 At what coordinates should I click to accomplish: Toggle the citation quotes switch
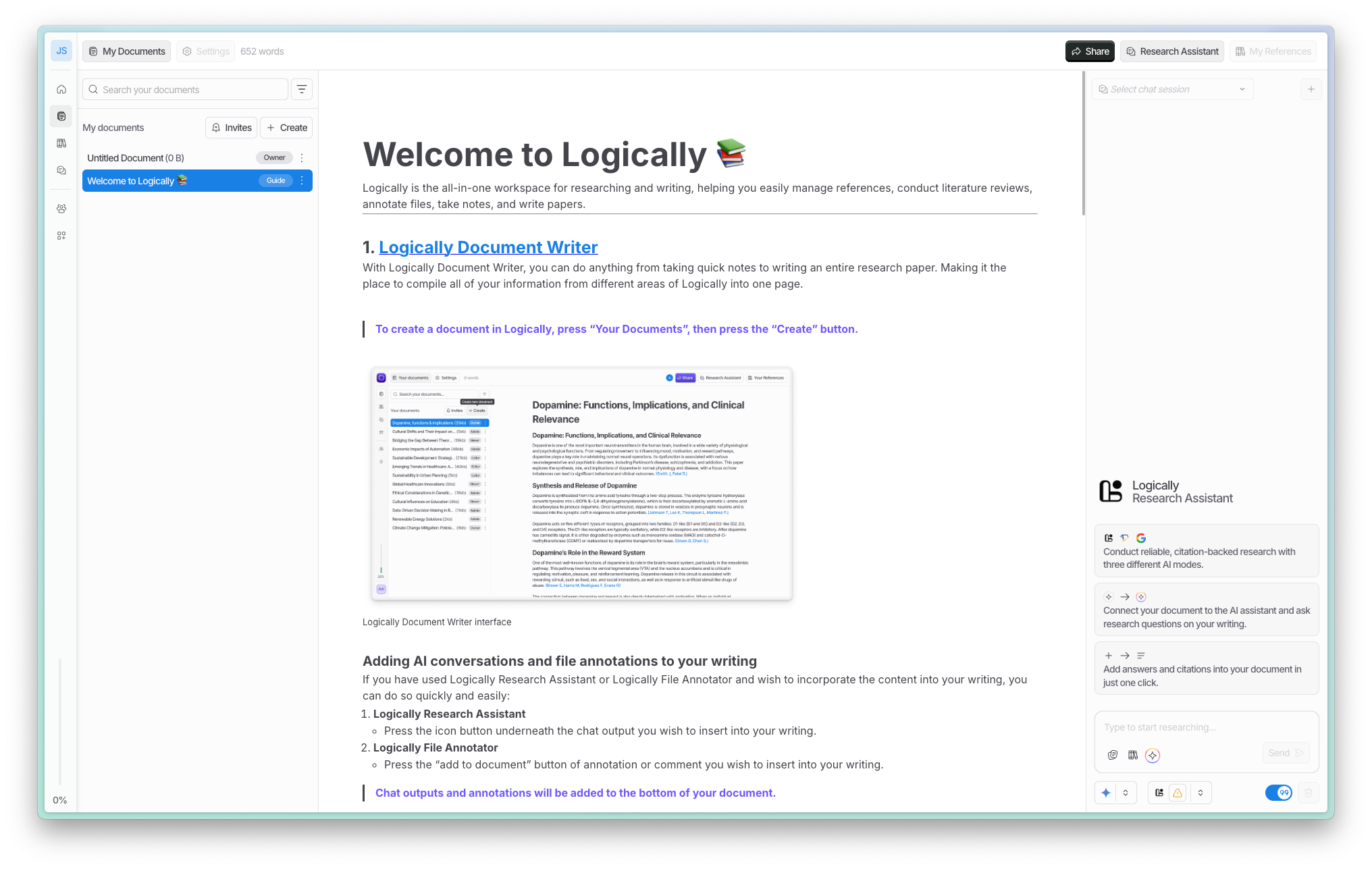coord(1278,793)
